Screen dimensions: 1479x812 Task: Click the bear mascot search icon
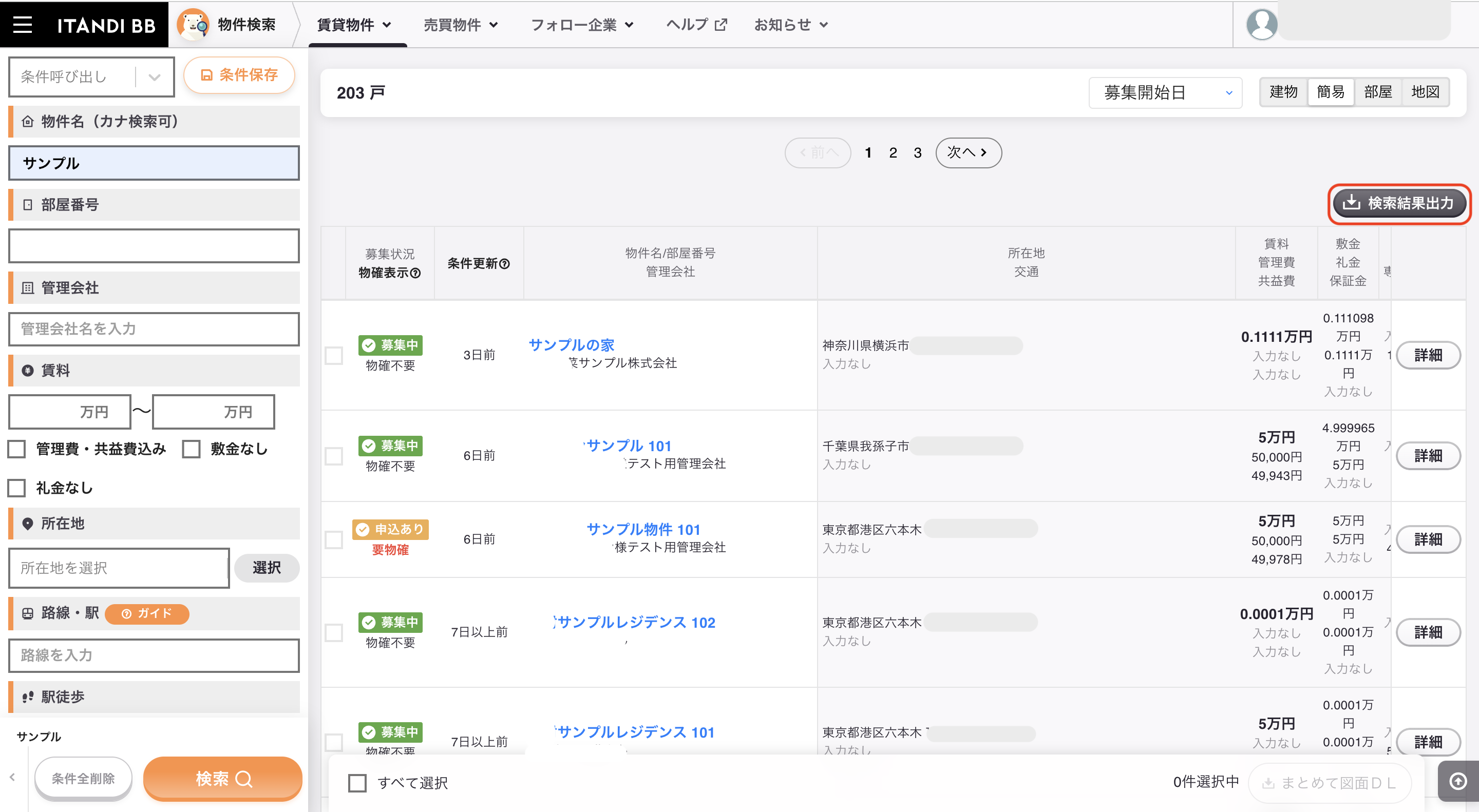[193, 25]
